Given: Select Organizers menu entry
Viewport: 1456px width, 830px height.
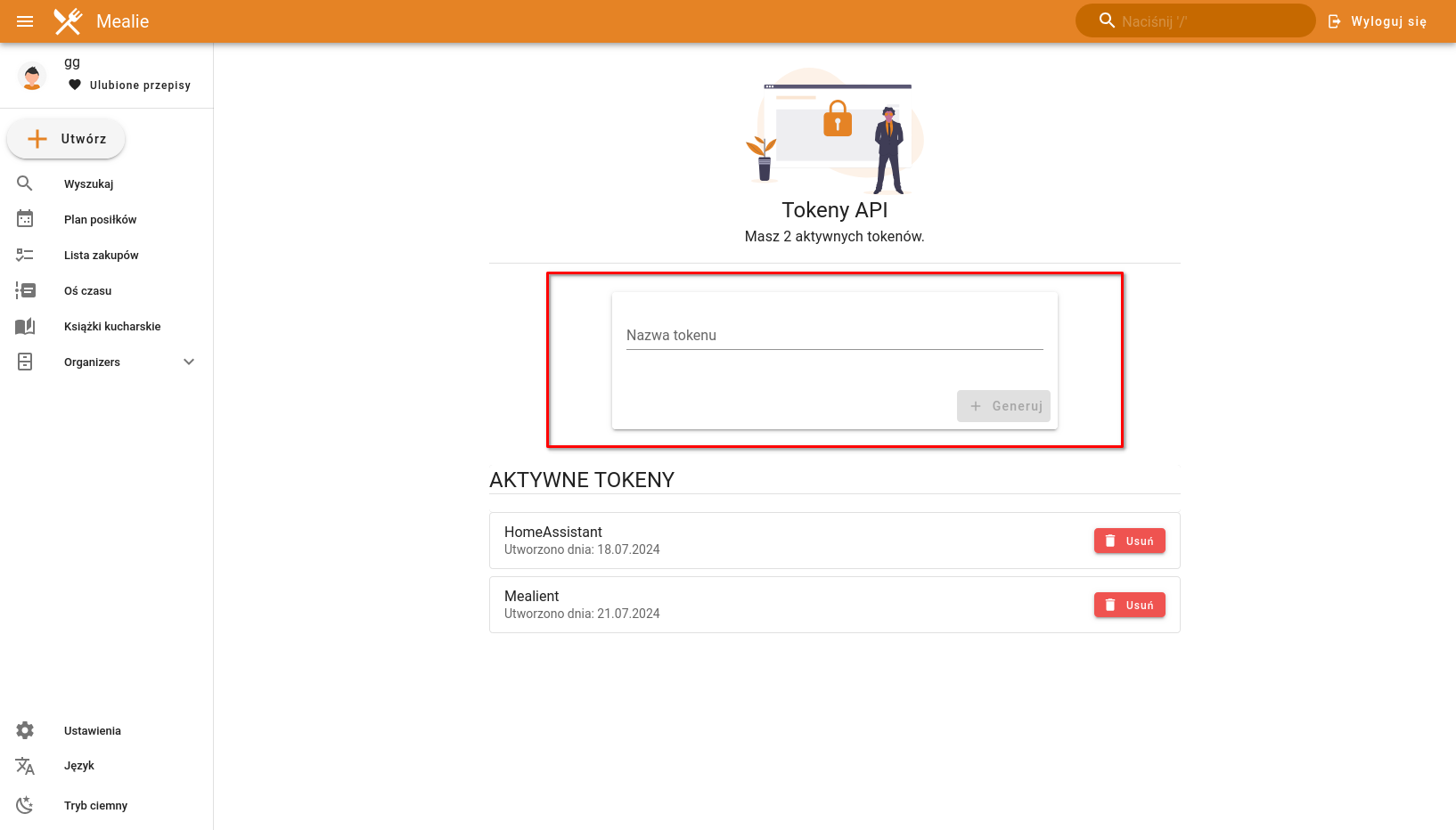Looking at the screenshot, I should (x=107, y=362).
